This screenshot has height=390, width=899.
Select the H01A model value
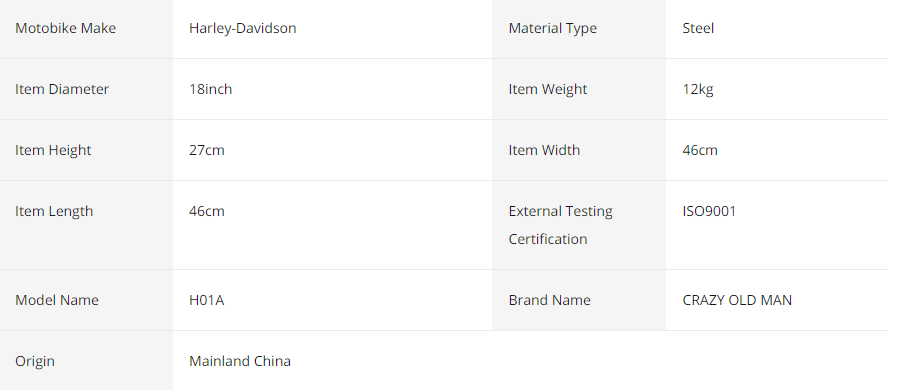click(206, 300)
